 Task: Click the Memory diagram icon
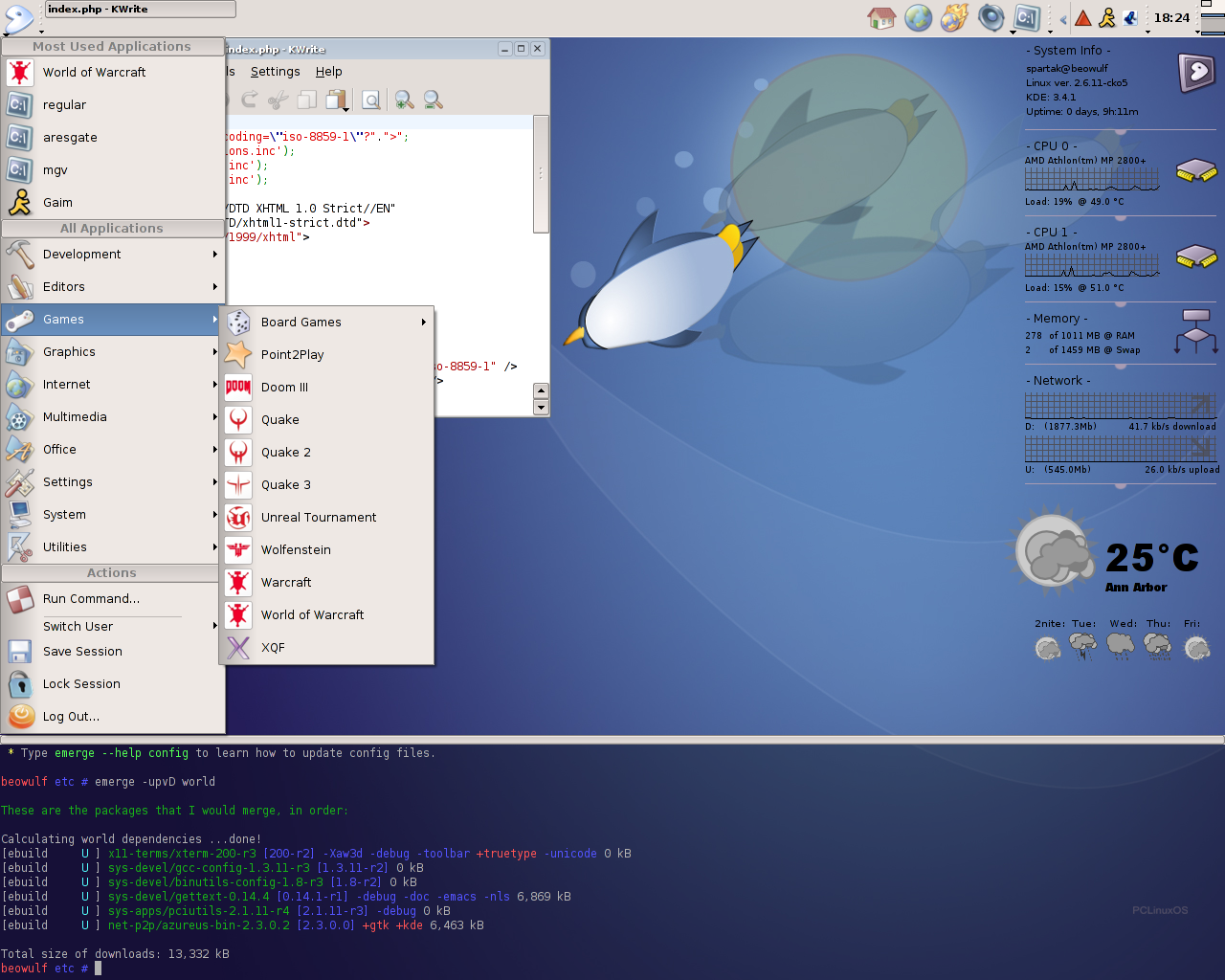[1196, 331]
